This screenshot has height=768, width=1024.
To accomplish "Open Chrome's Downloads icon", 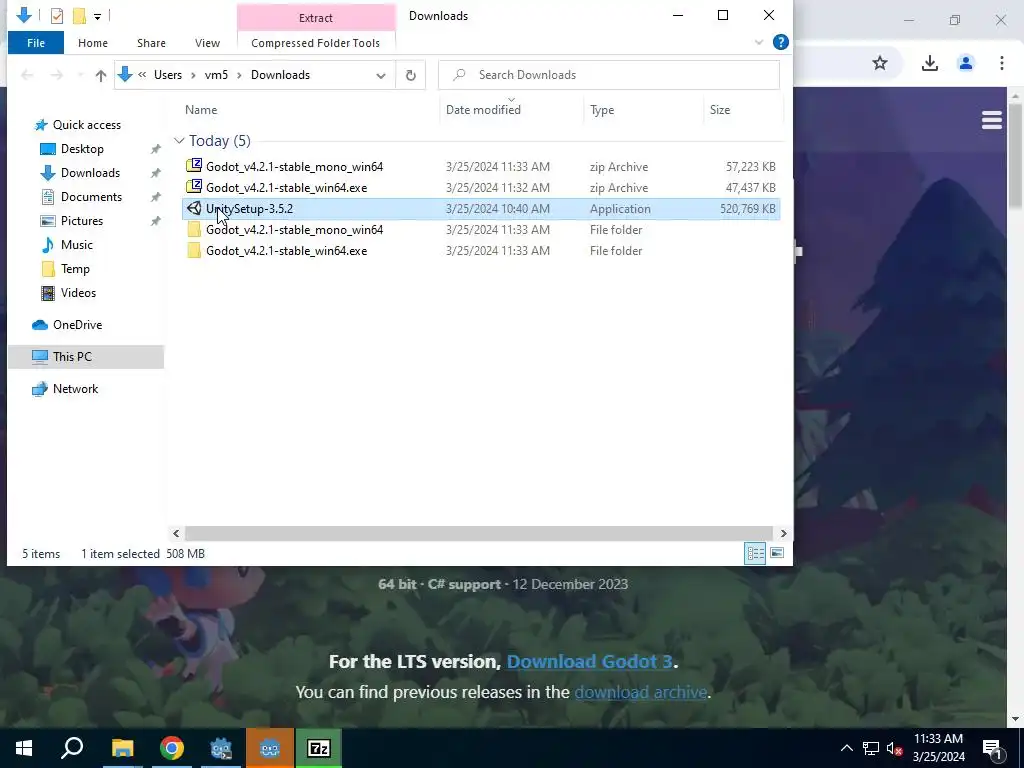I will (929, 63).
